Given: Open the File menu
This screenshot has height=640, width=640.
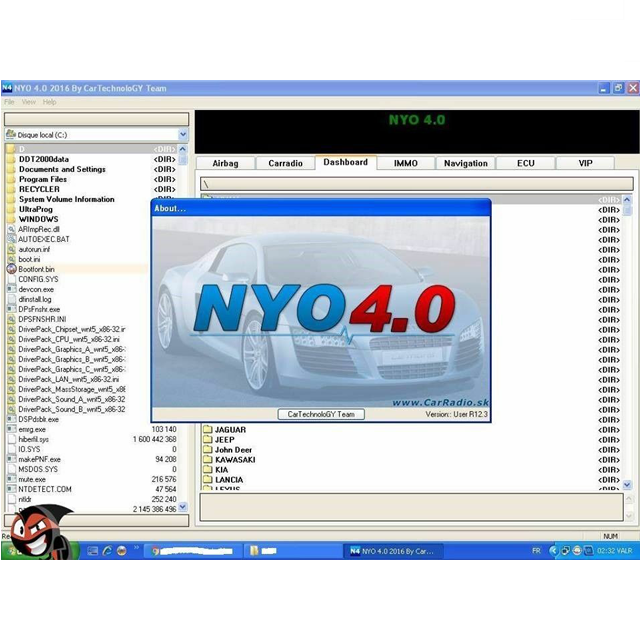Looking at the screenshot, I should [x=9, y=102].
